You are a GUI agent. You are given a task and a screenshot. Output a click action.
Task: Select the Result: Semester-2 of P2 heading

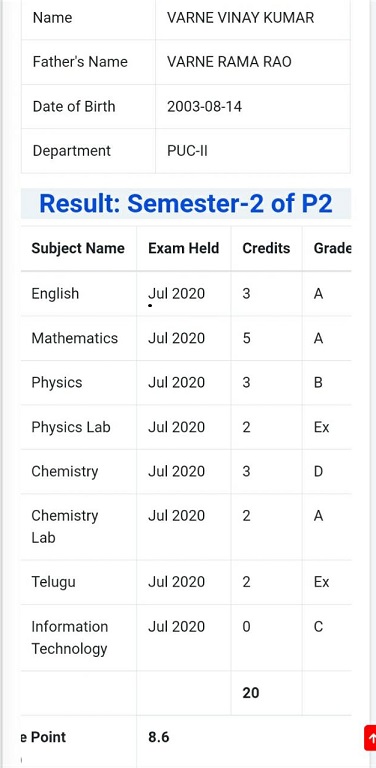(186, 204)
